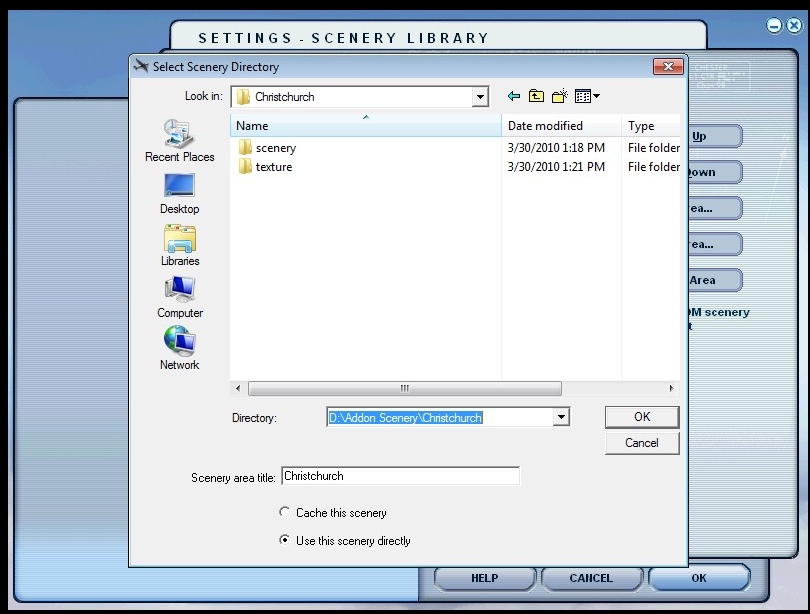Select the scenery folder

pos(275,148)
